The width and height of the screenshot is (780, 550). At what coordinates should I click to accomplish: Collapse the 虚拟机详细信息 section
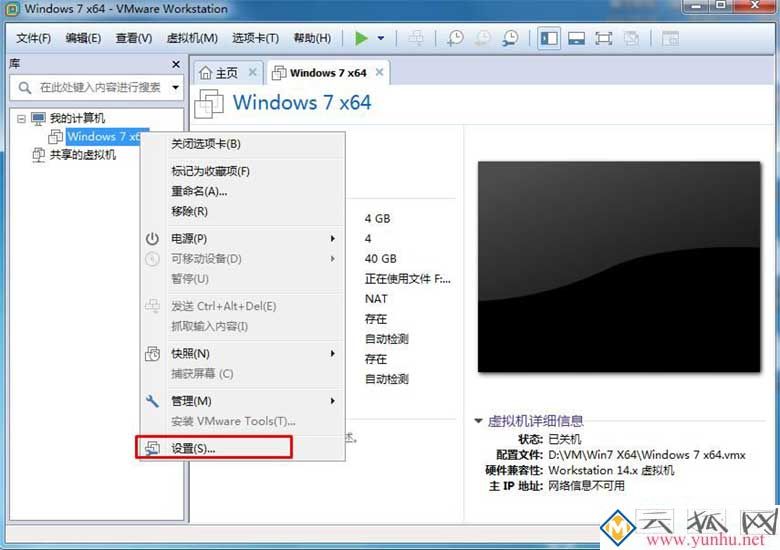pyautogui.click(x=478, y=421)
